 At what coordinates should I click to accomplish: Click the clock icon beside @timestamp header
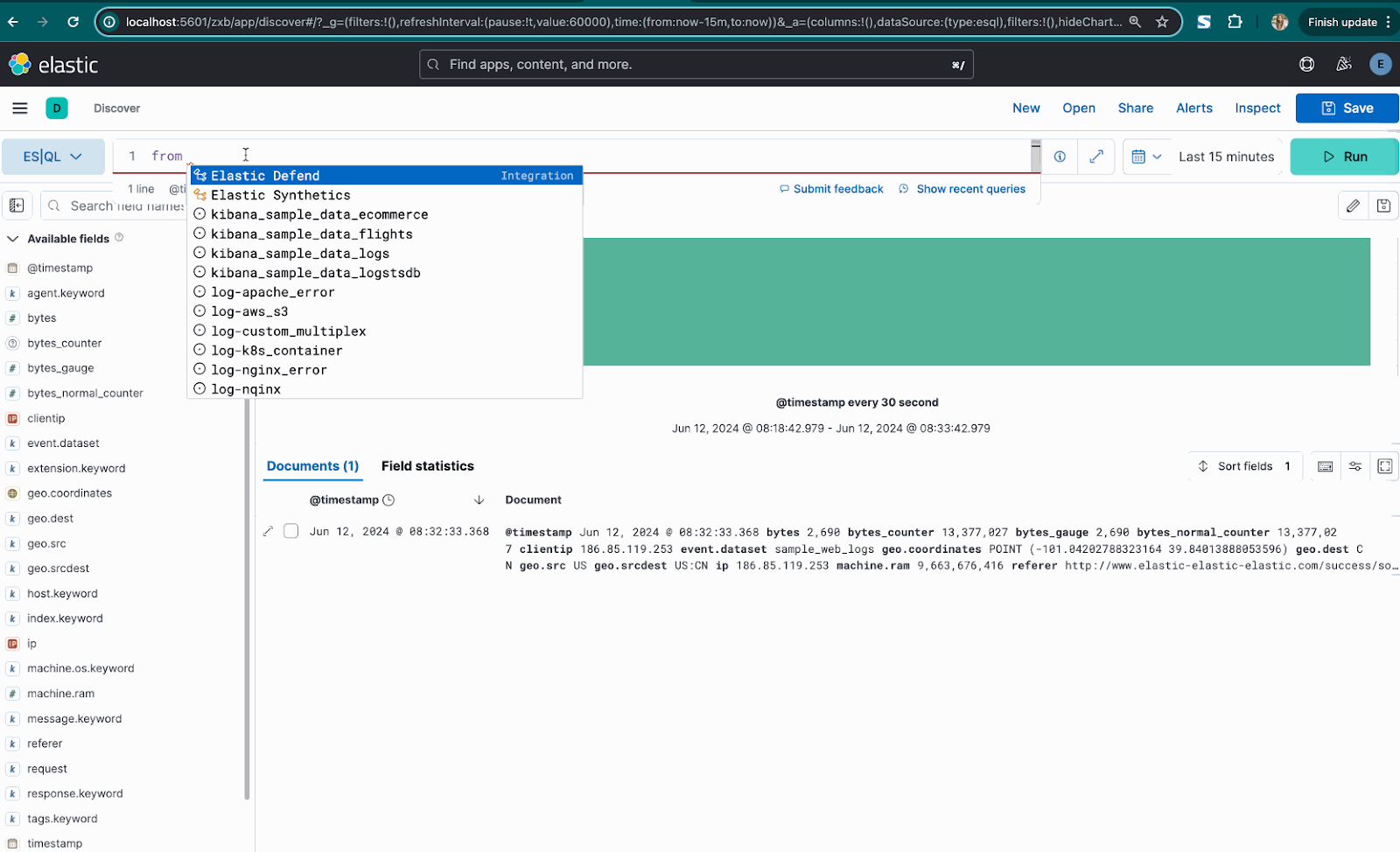tap(388, 500)
